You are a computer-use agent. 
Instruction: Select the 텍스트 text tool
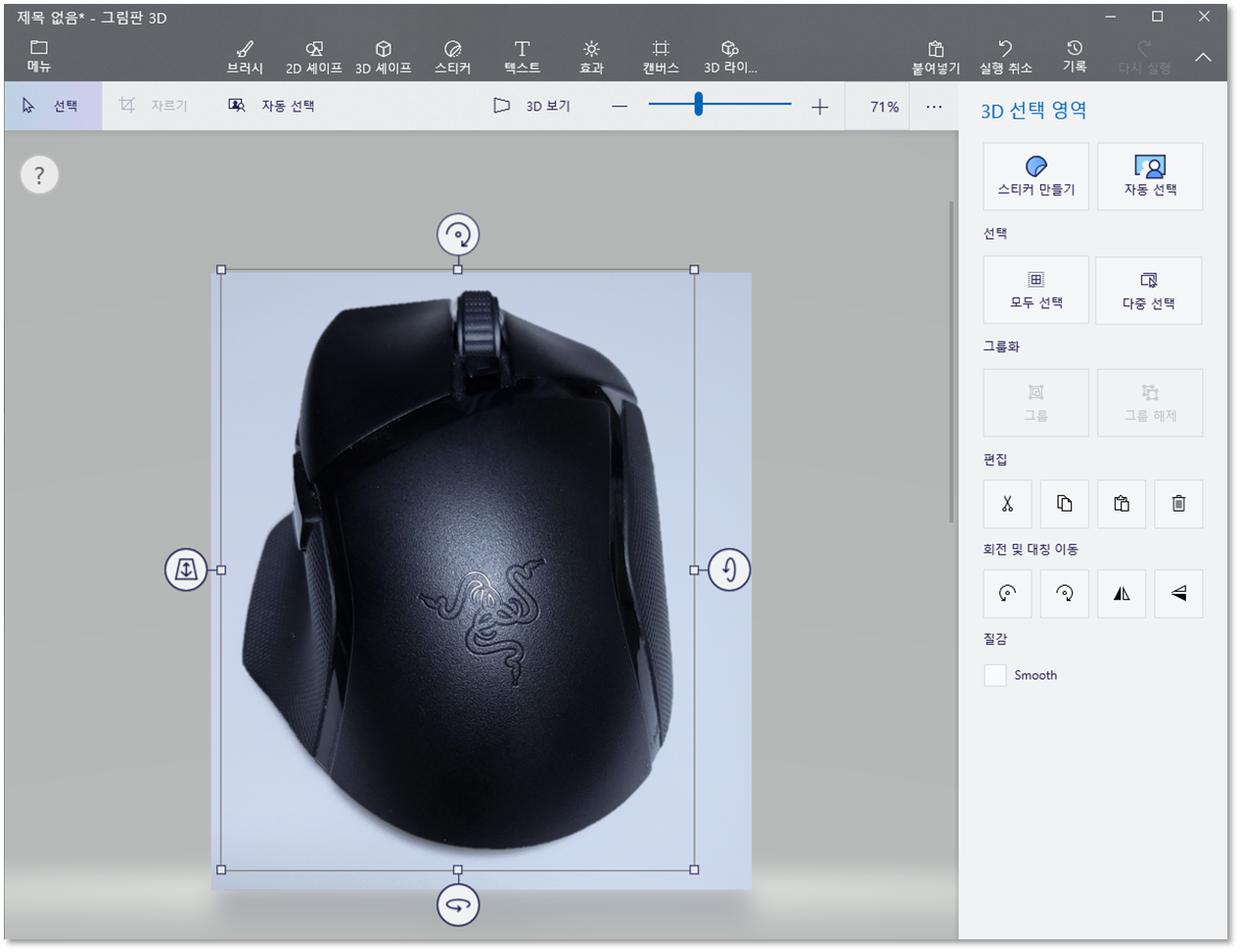(x=523, y=58)
